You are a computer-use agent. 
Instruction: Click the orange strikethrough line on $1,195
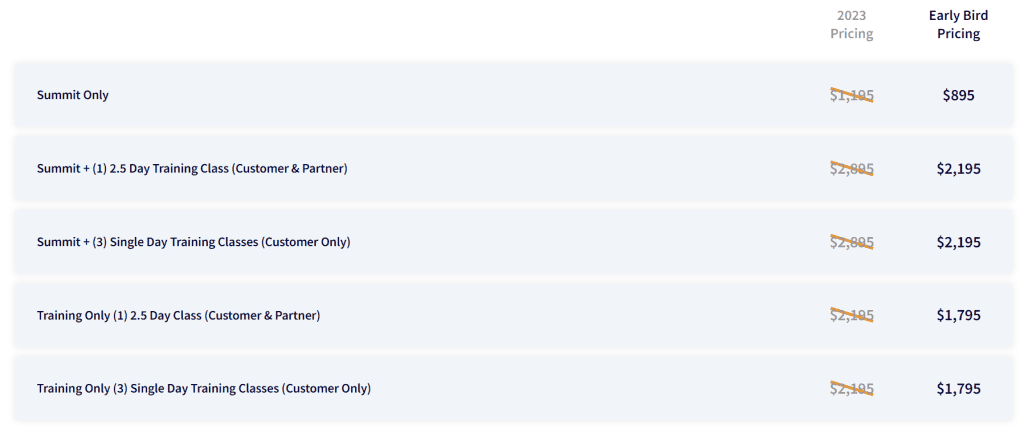852,95
